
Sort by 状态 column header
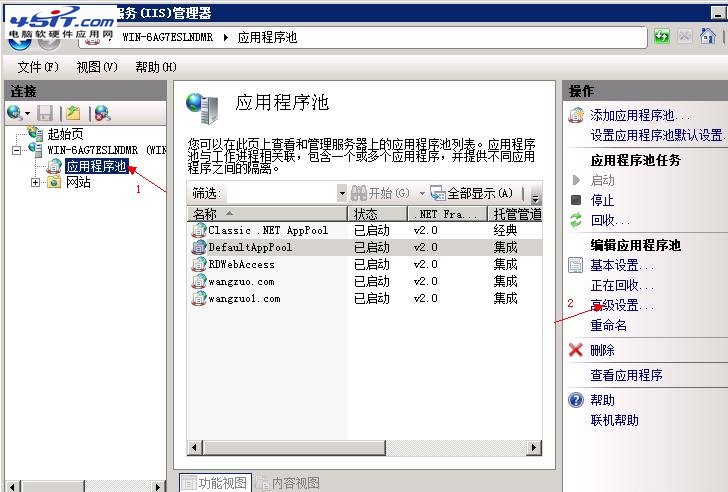(x=377, y=214)
